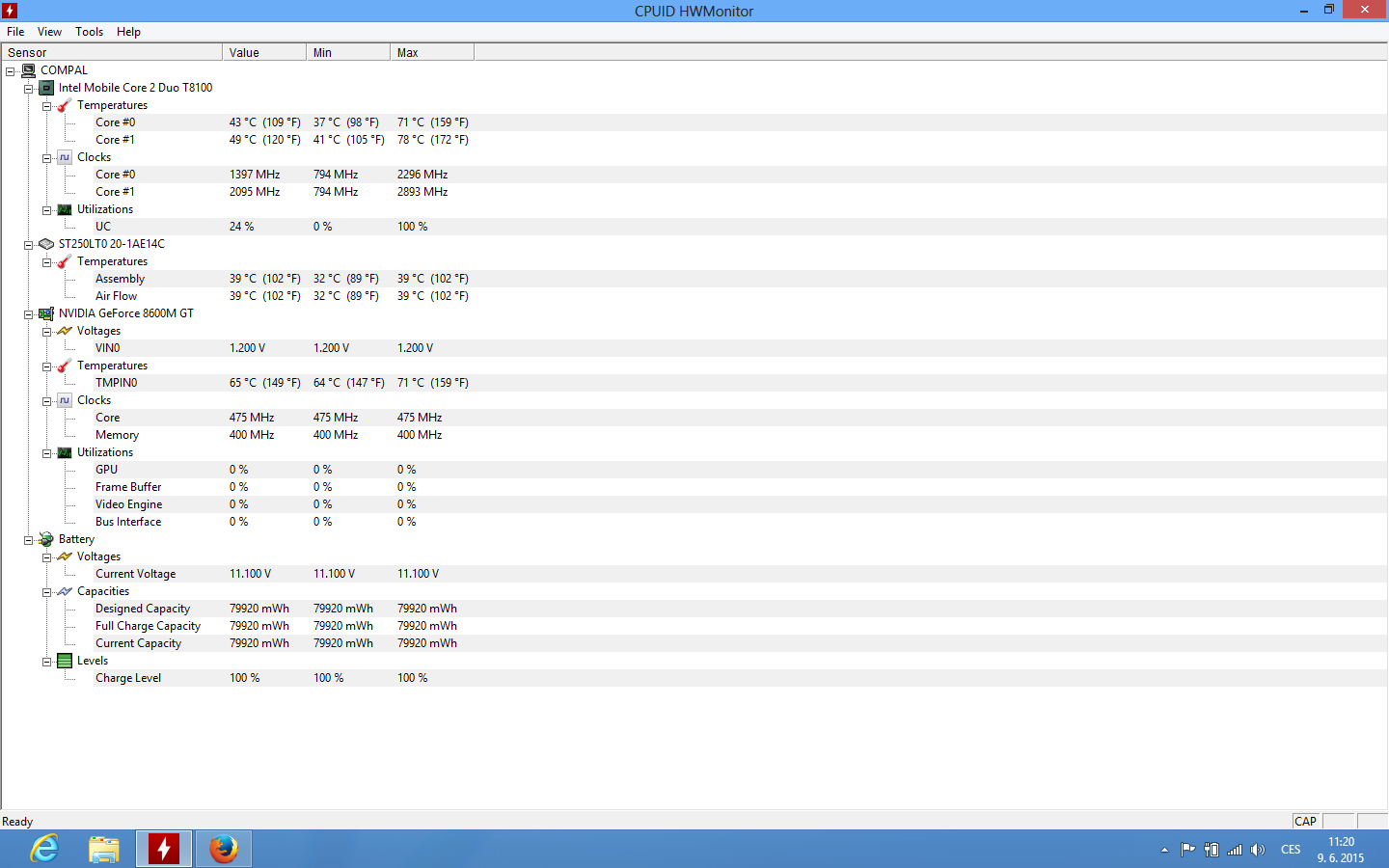The width and height of the screenshot is (1389, 868).
Task: Click the HWMonitor taskbar icon
Action: (164, 849)
